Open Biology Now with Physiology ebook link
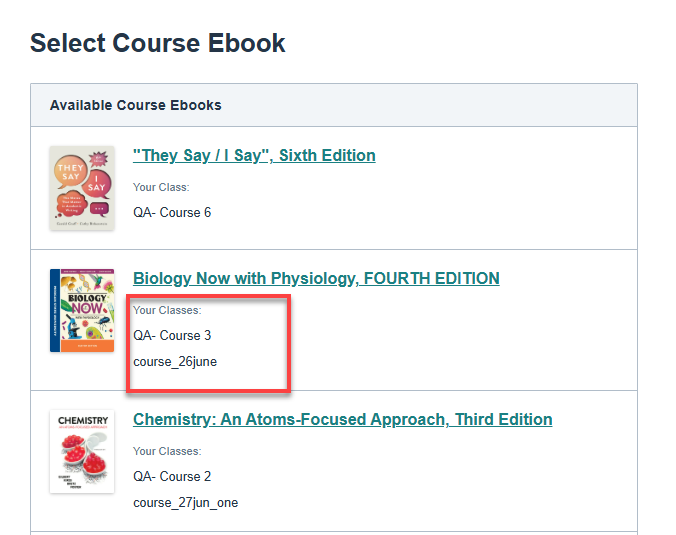Screen dimensions: 676x535 tap(316, 279)
